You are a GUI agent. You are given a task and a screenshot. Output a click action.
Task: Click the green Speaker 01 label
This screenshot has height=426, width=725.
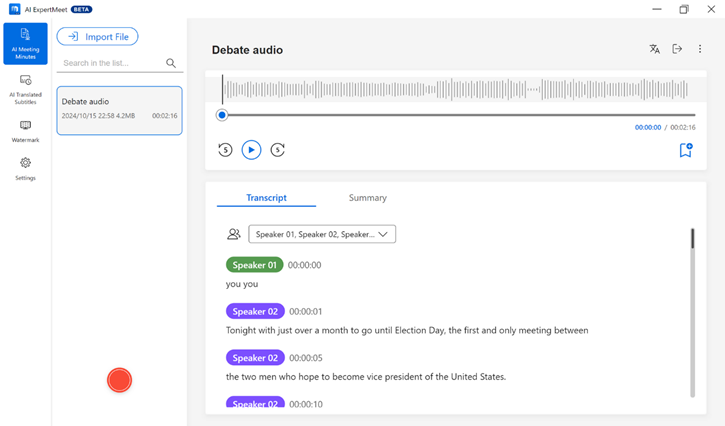[x=254, y=265]
